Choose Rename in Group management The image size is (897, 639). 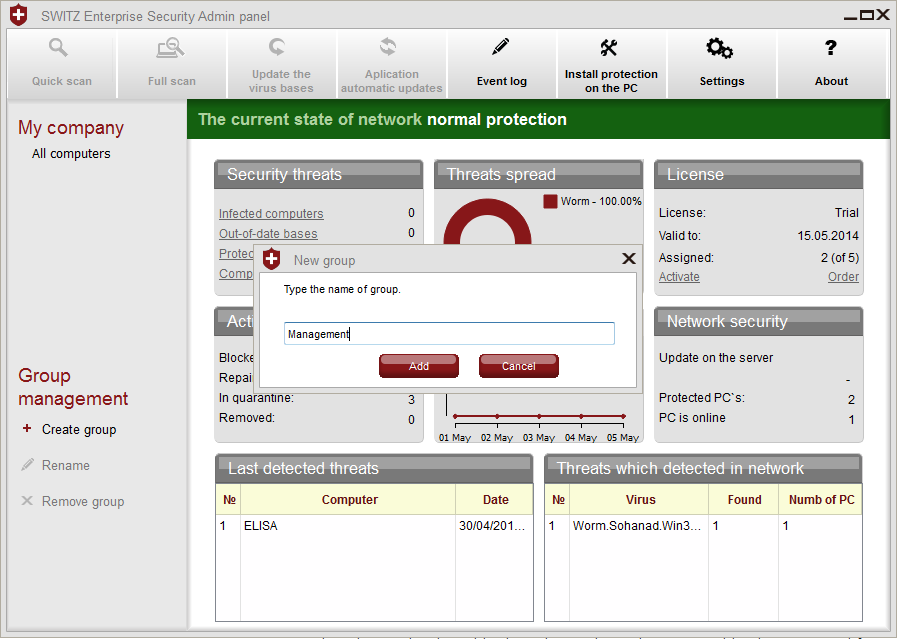pyautogui.click(x=65, y=466)
